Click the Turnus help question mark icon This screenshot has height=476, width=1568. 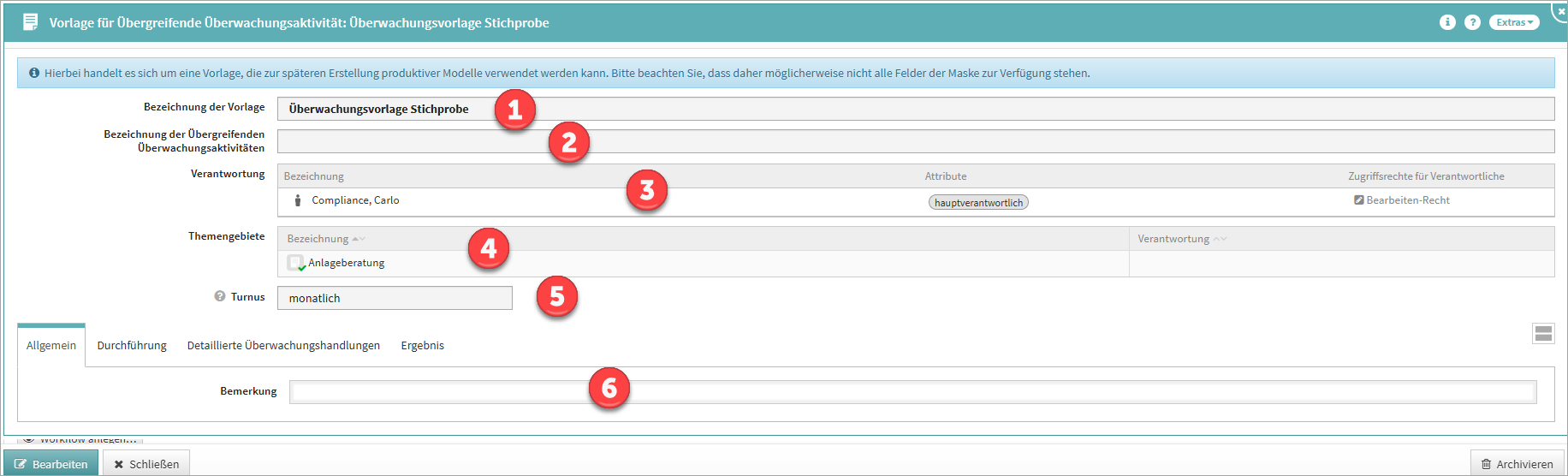[220, 296]
